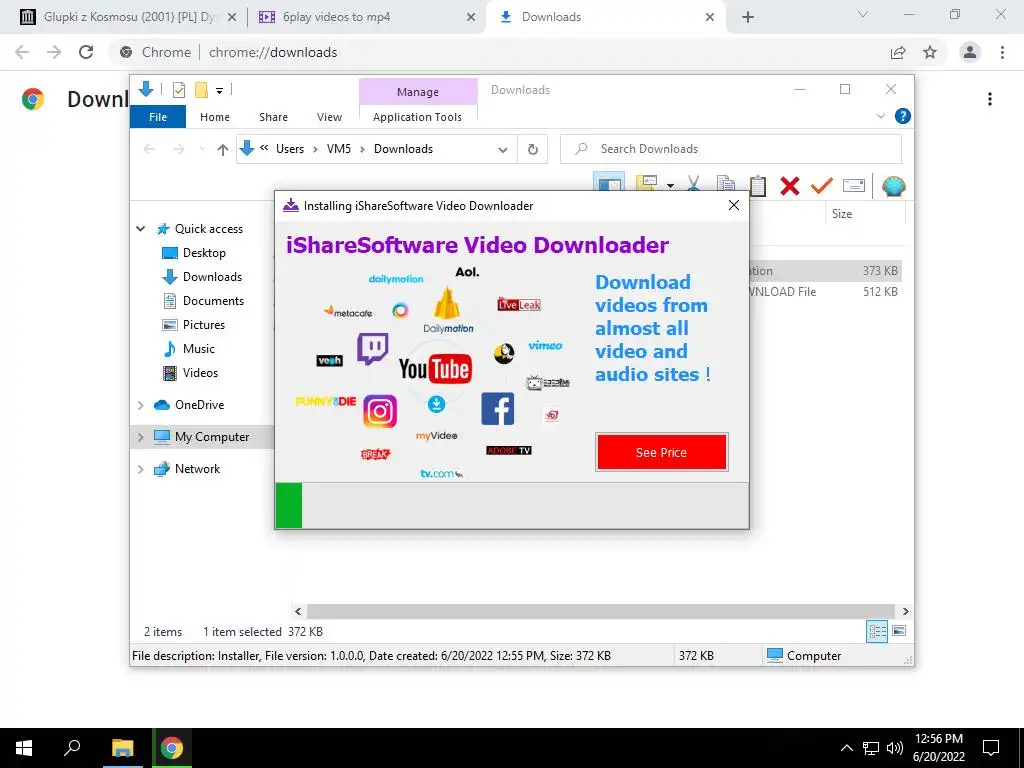This screenshot has width=1024, height=768.
Task: Click the teal shell icon in toolbar
Action: point(893,186)
